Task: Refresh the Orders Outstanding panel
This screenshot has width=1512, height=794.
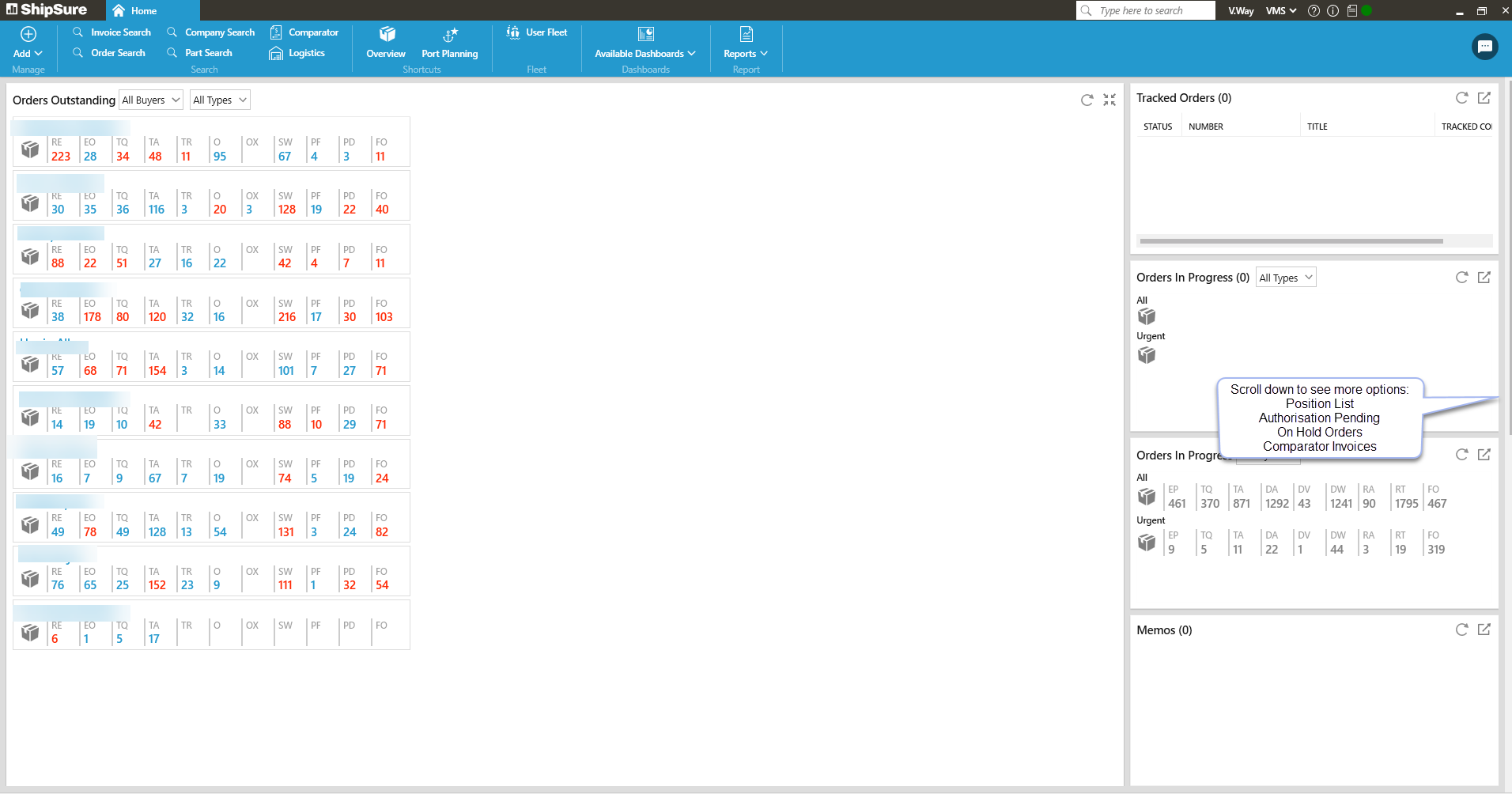Action: coord(1087,100)
